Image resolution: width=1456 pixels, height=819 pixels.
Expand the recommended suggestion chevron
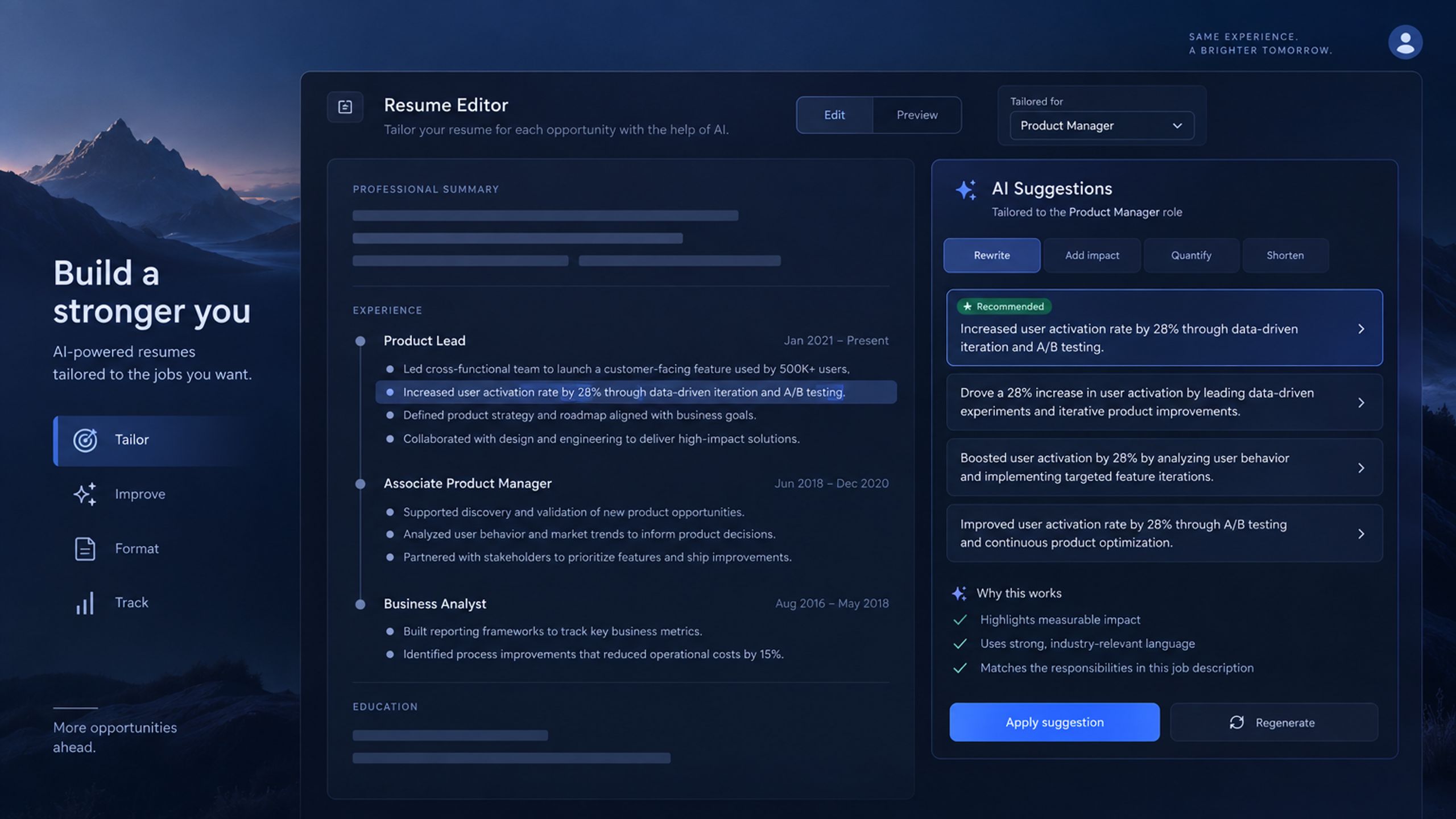1361,329
